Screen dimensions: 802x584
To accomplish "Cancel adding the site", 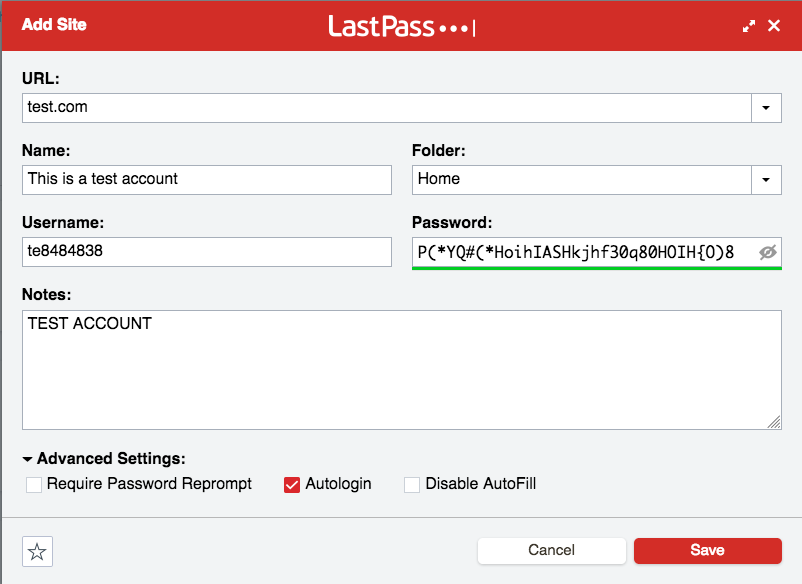I will (551, 550).
